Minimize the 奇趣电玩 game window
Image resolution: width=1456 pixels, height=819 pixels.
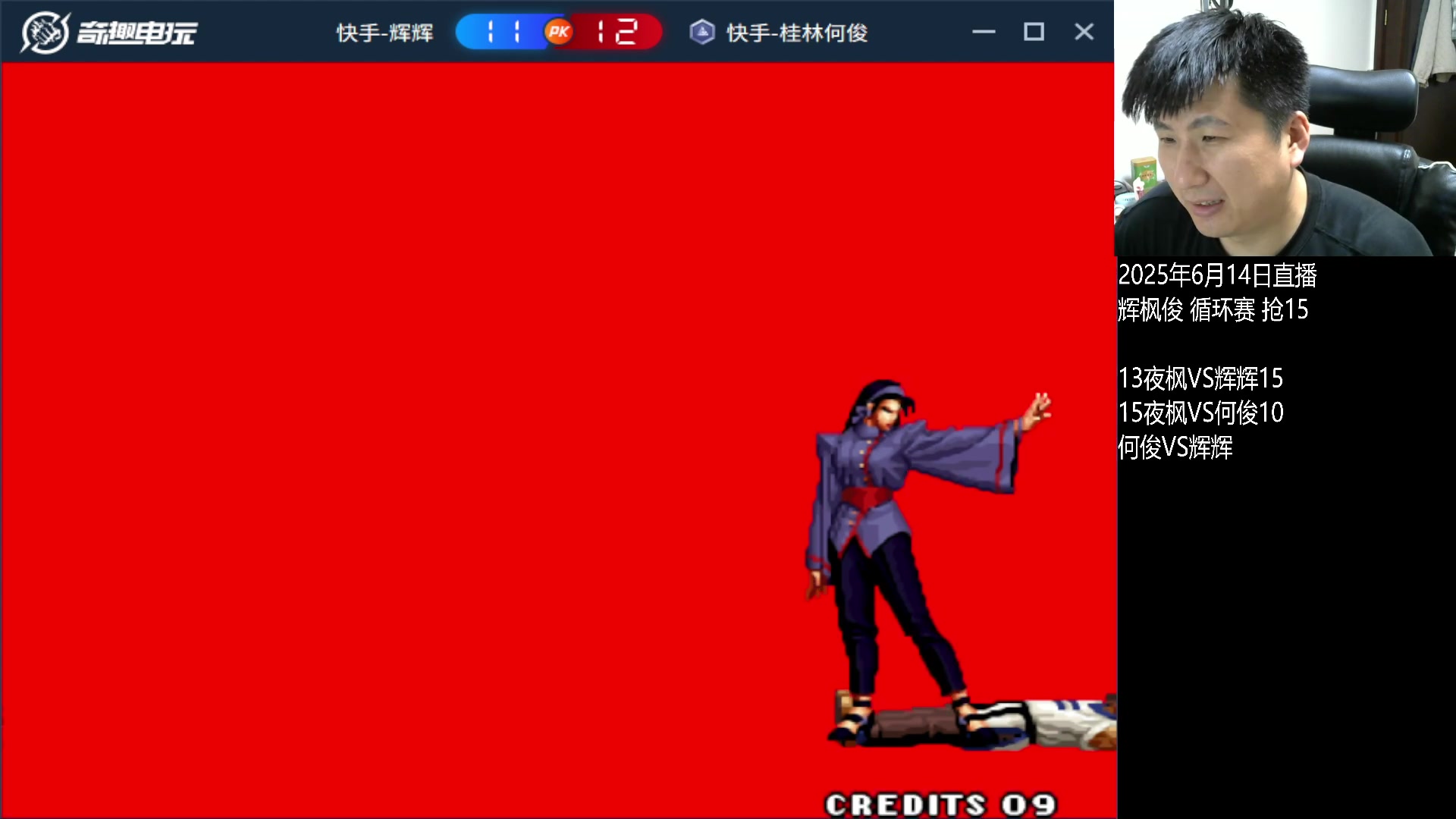pos(984,32)
